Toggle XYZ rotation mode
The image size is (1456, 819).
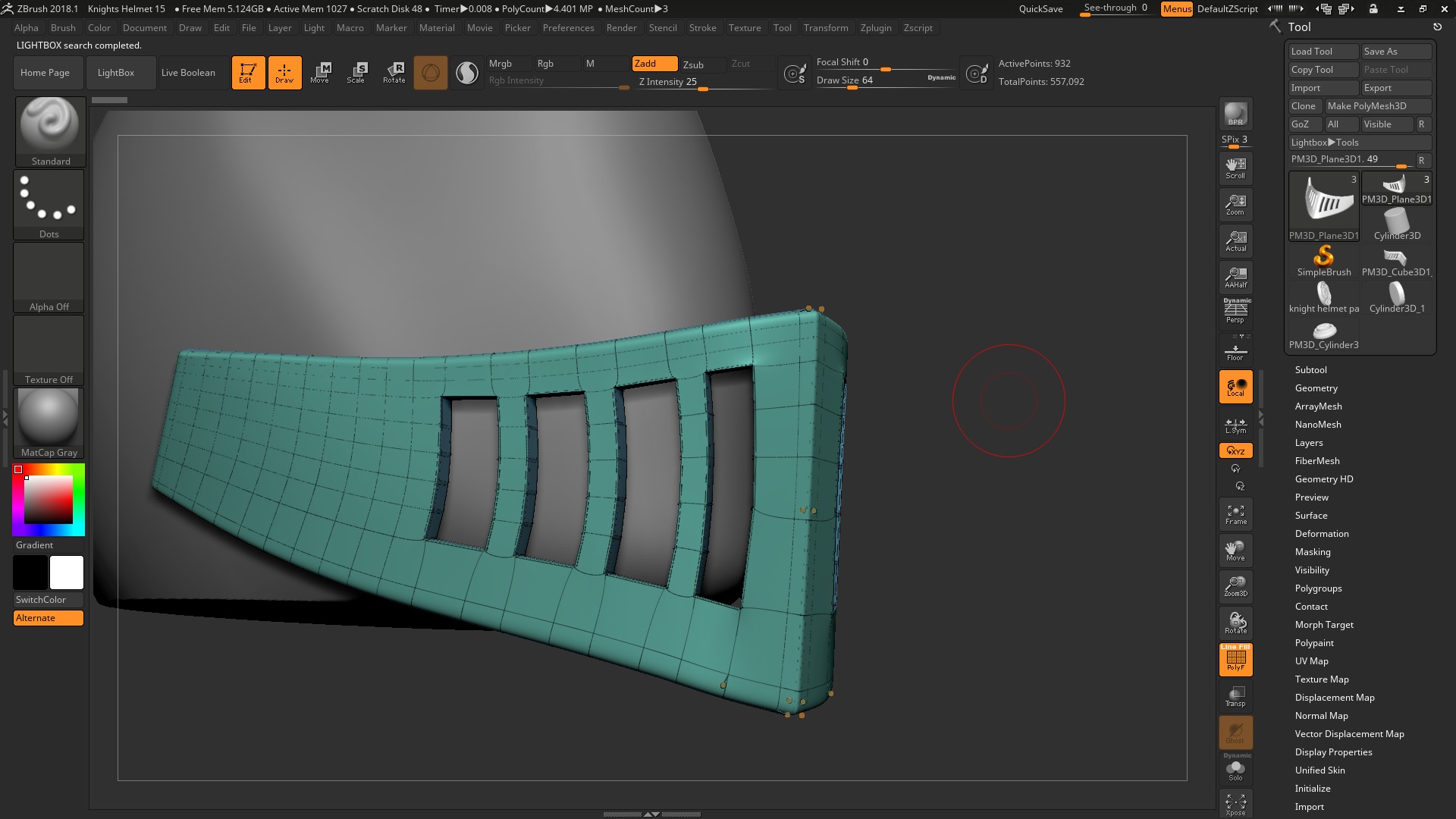coord(1235,450)
